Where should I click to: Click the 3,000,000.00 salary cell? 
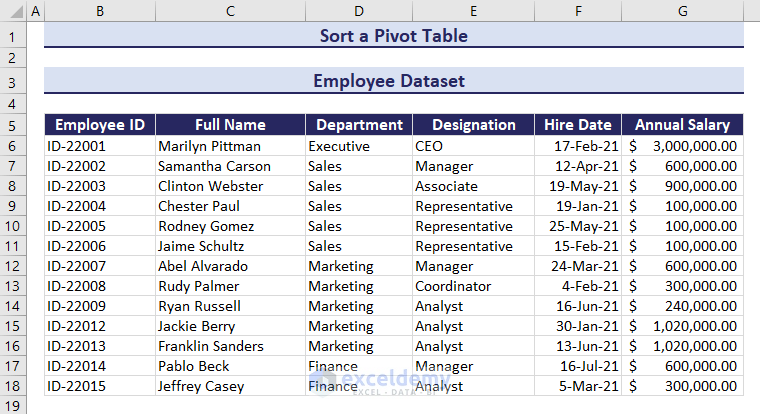682,146
